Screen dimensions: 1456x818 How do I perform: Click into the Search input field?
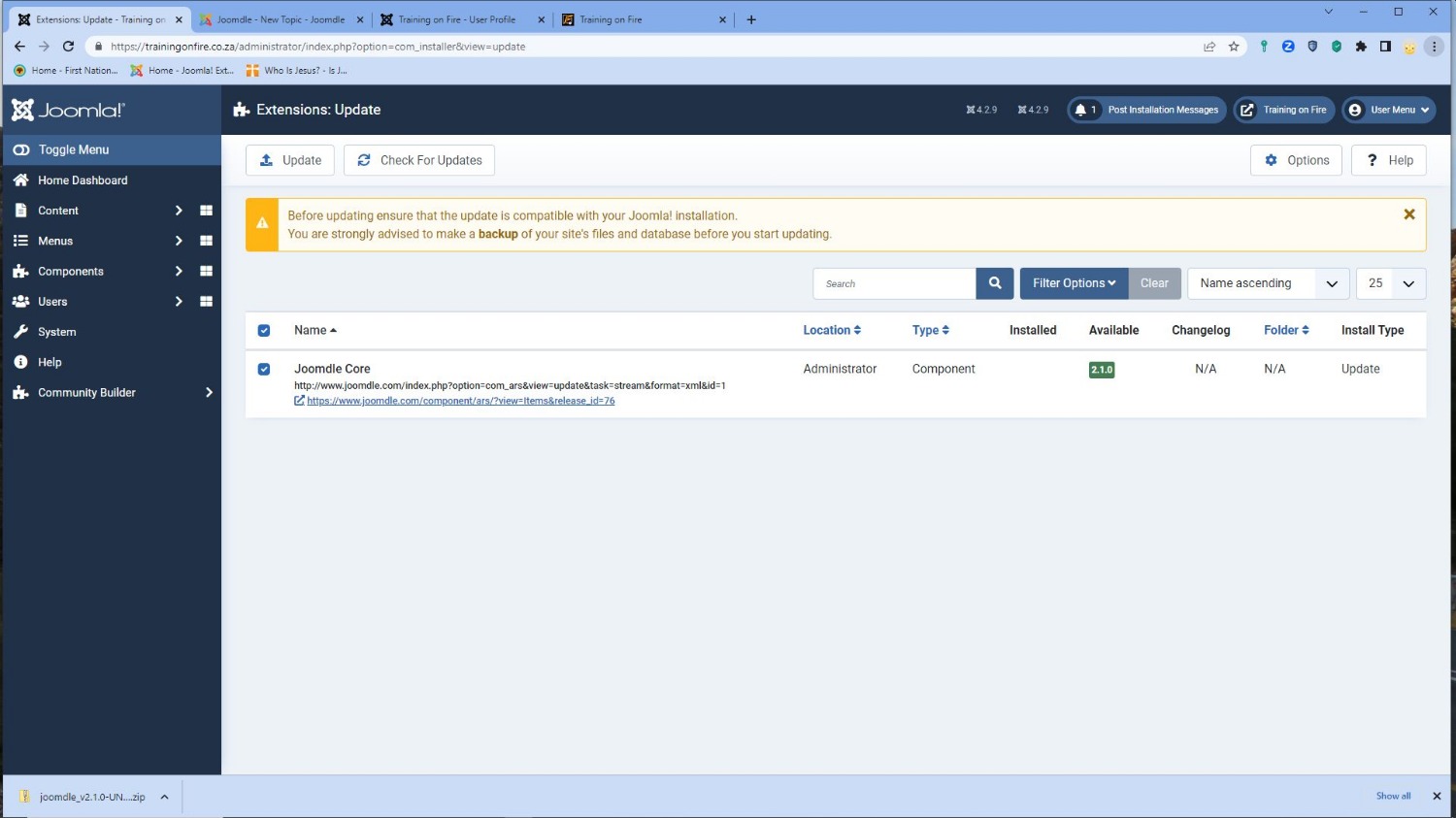(894, 283)
